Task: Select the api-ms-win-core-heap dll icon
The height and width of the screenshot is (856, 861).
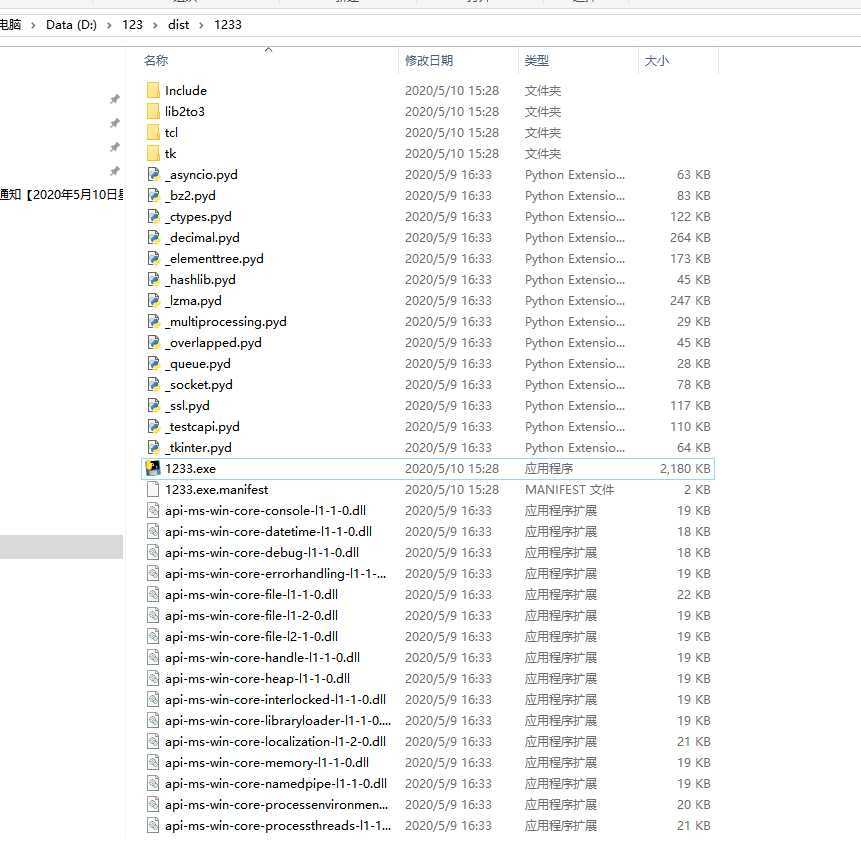Action: tap(153, 679)
